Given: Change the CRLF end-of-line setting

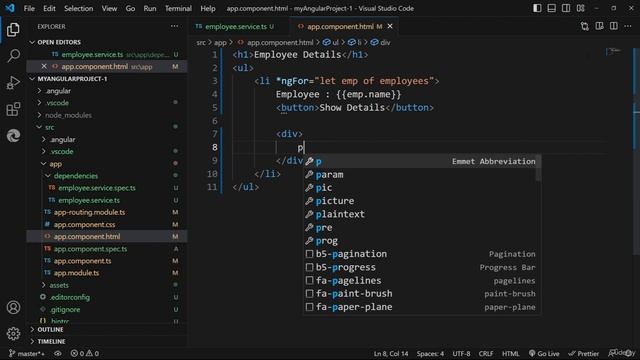Looking at the screenshot, I should pyautogui.click(x=486, y=353).
